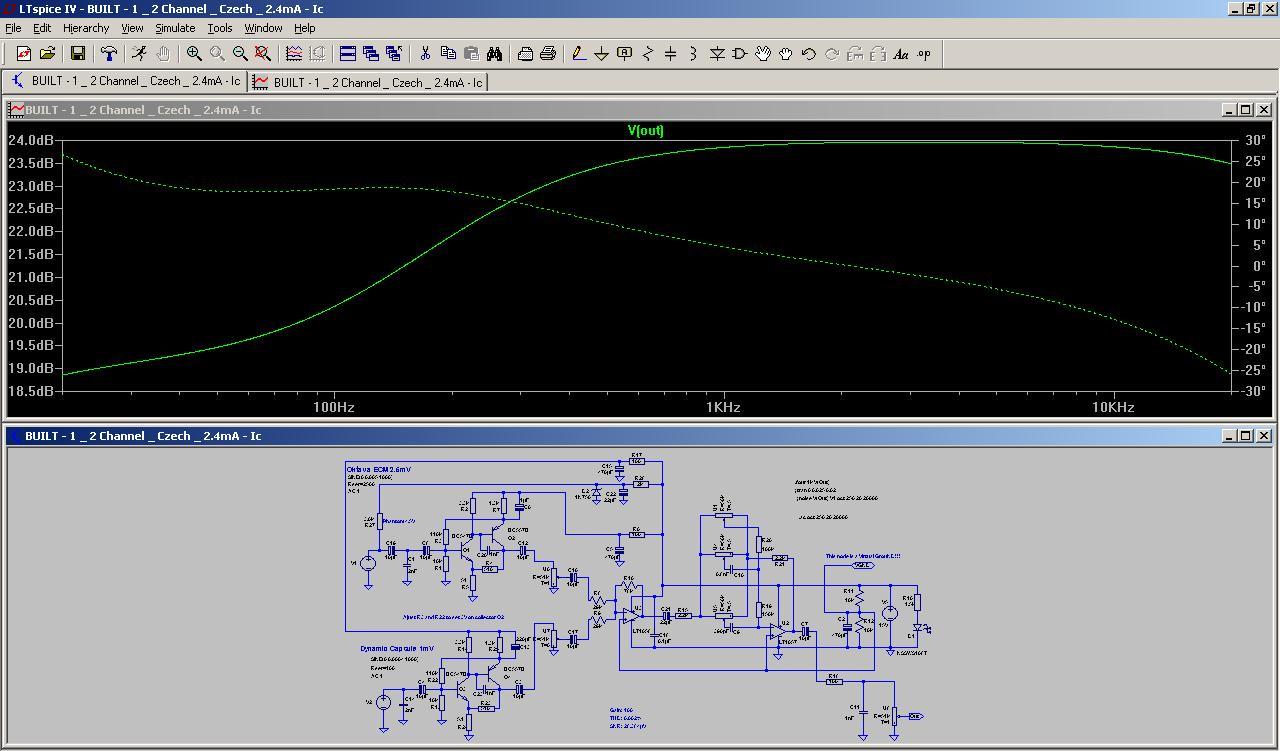
Task: Click the Zoom In magnifier
Action: [x=194, y=54]
